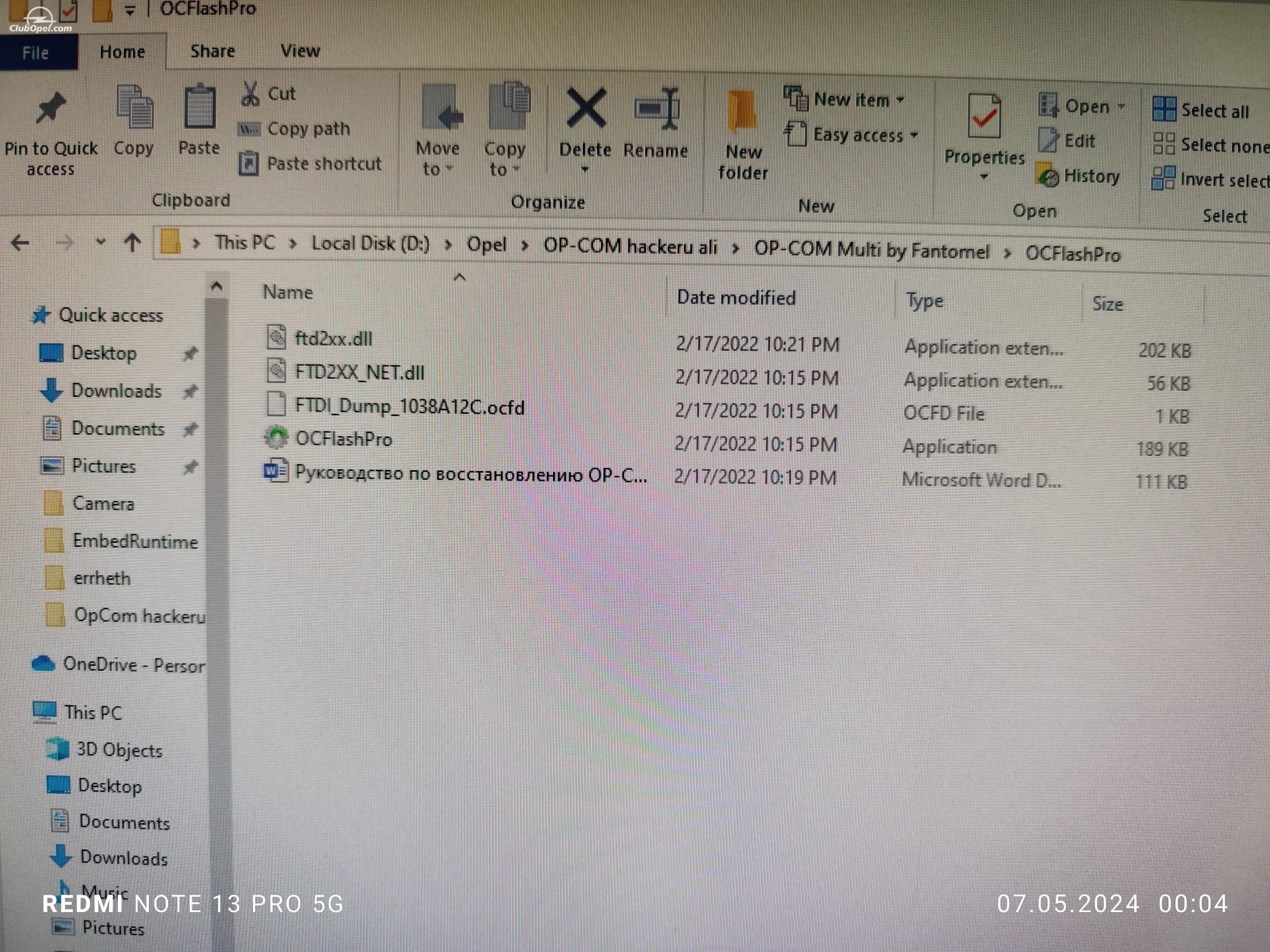1270x952 pixels.
Task: Click OP-COM hackeru ali breadcrumb
Action: coord(630,247)
